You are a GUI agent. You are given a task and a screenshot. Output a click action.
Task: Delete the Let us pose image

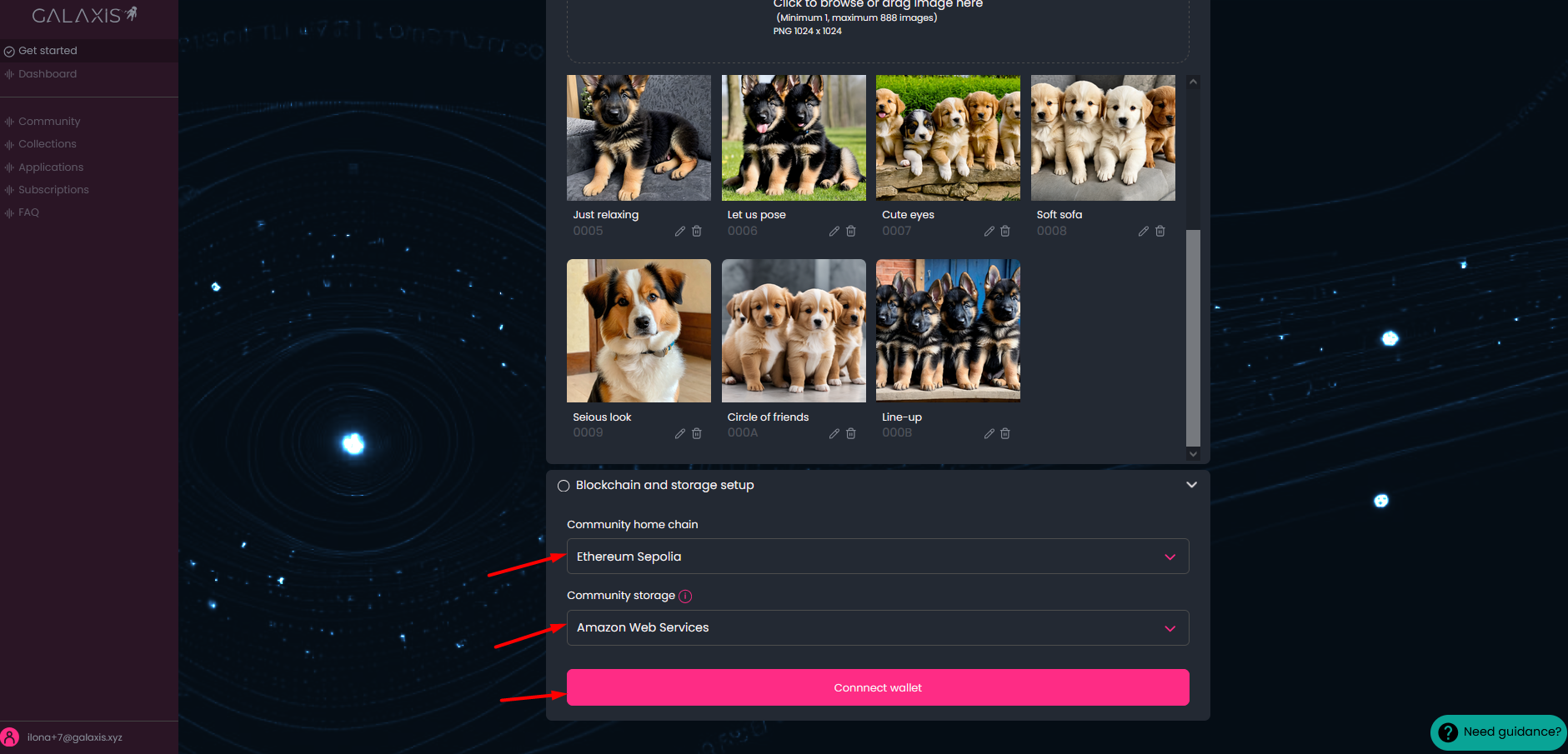[x=850, y=232]
